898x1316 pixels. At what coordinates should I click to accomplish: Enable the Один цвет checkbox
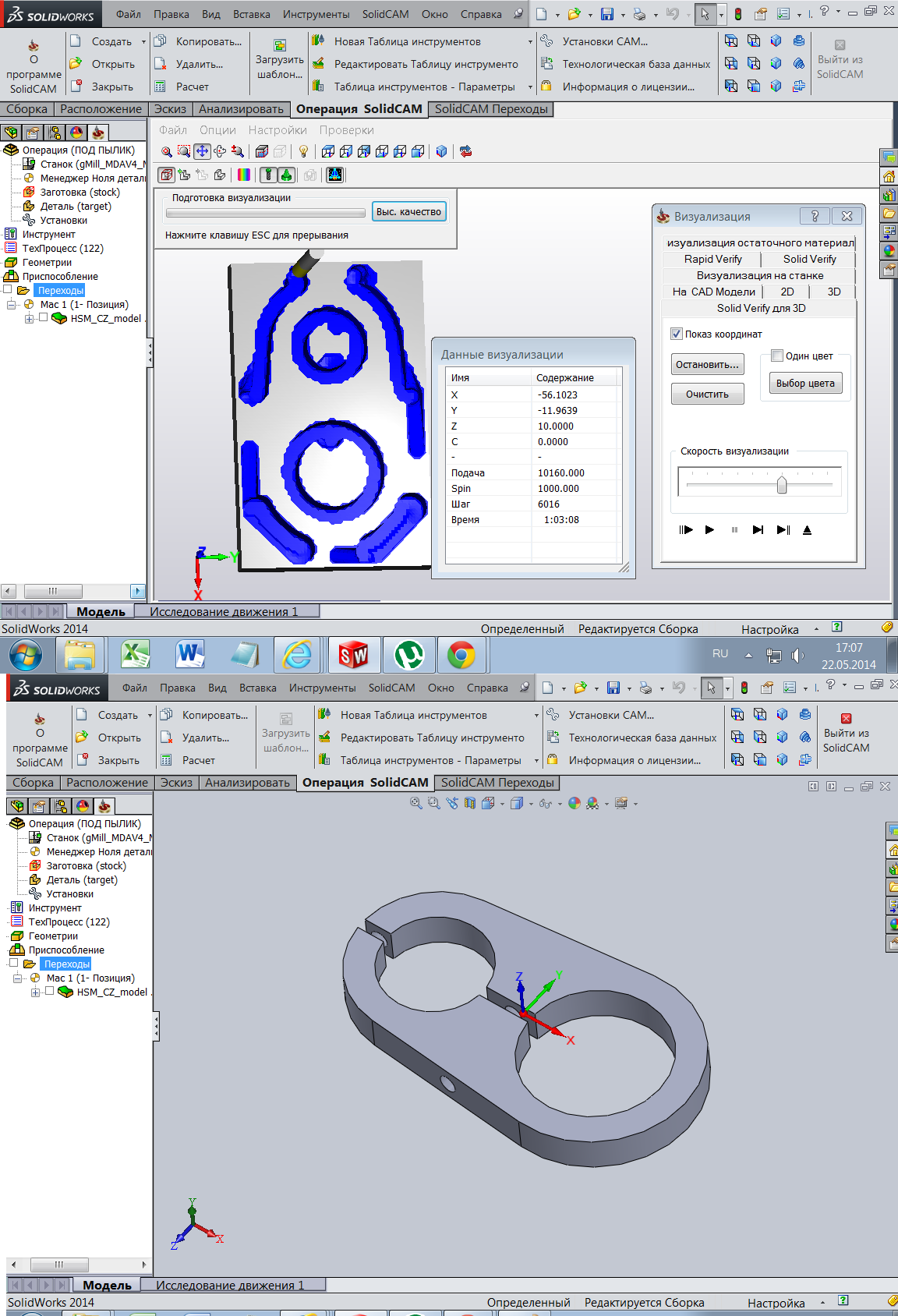coord(777,356)
